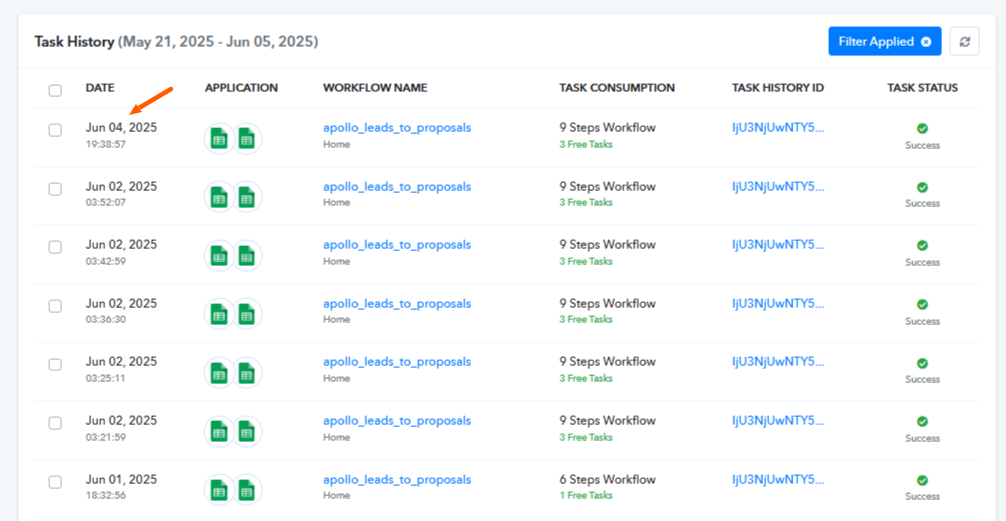Image resolution: width=1006 pixels, height=521 pixels.
Task: Click first Google Sheets icon in Jun 04 row
Action: pos(219,139)
